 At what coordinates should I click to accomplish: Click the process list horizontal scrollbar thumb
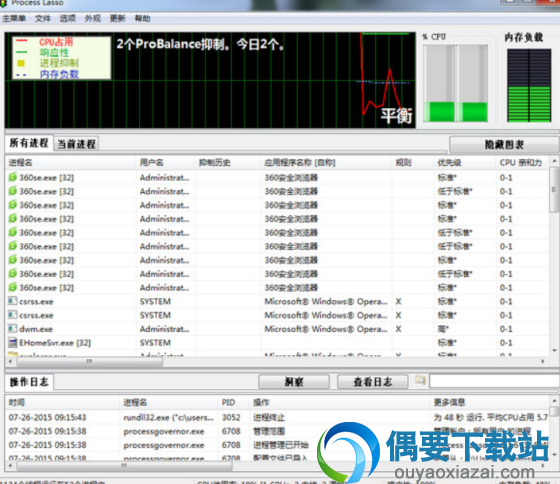coord(89,362)
